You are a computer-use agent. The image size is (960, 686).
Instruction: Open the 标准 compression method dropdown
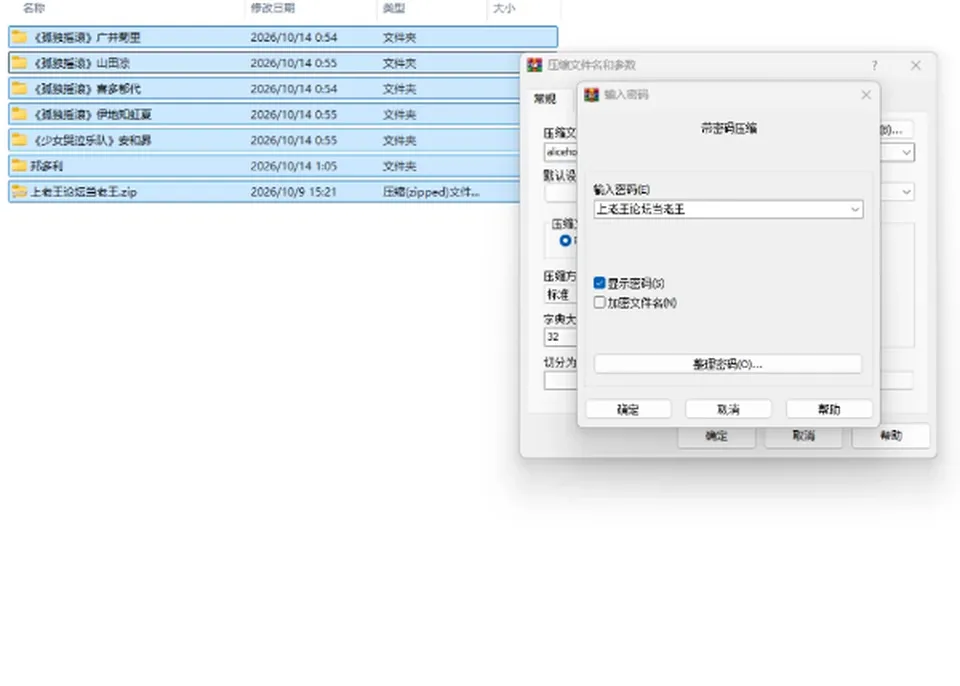coord(561,295)
